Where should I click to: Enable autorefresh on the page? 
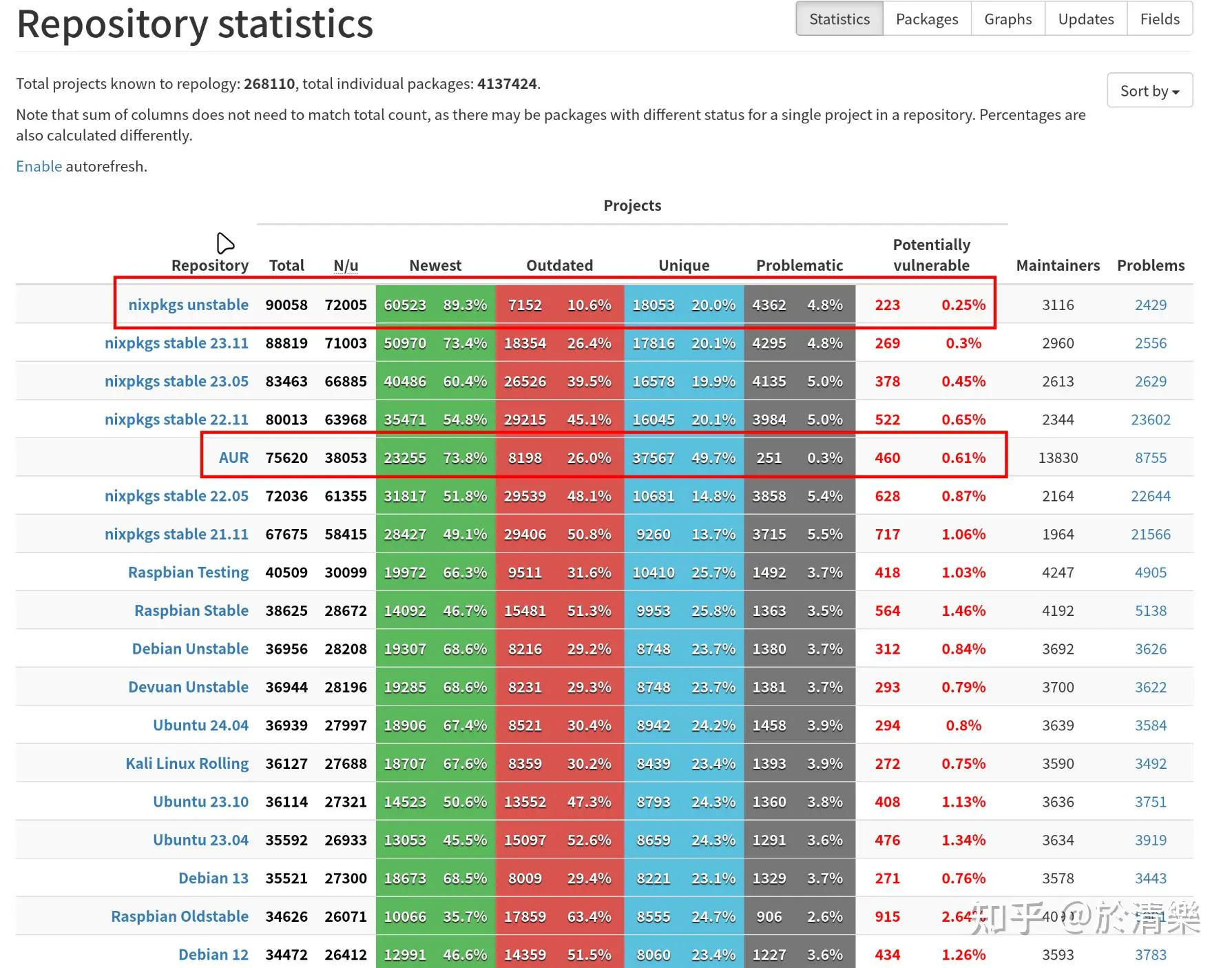[39, 165]
